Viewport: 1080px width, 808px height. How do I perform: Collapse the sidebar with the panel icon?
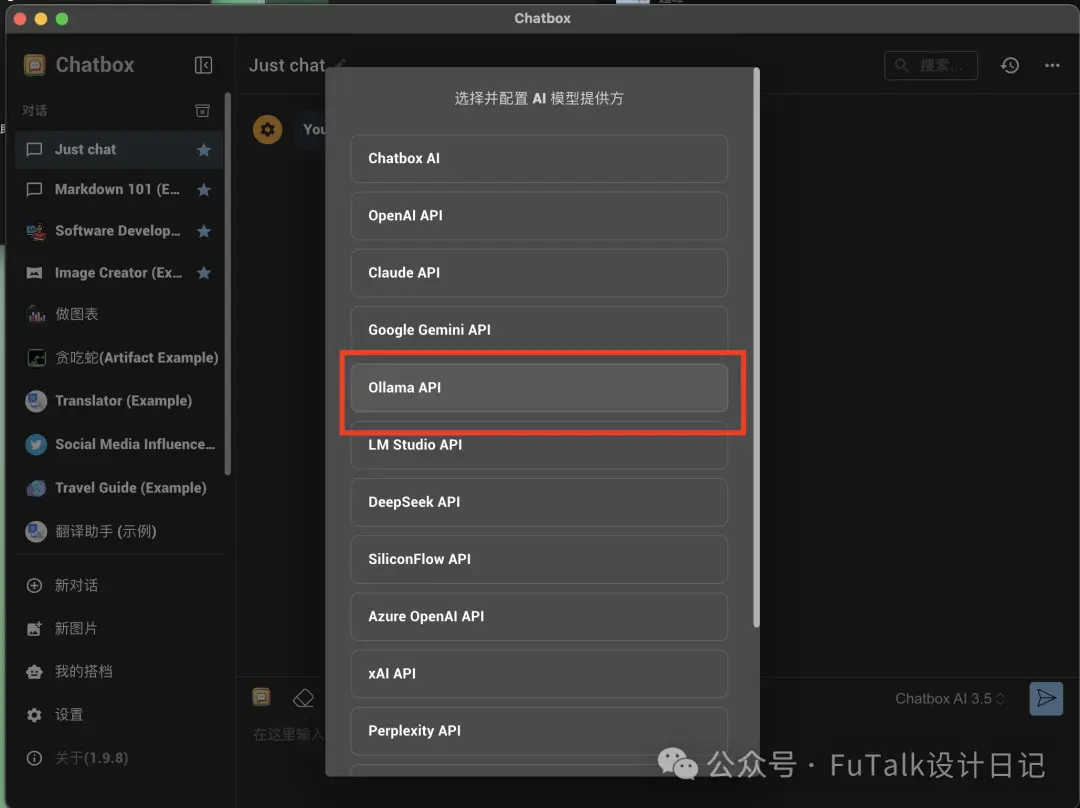tap(203, 65)
